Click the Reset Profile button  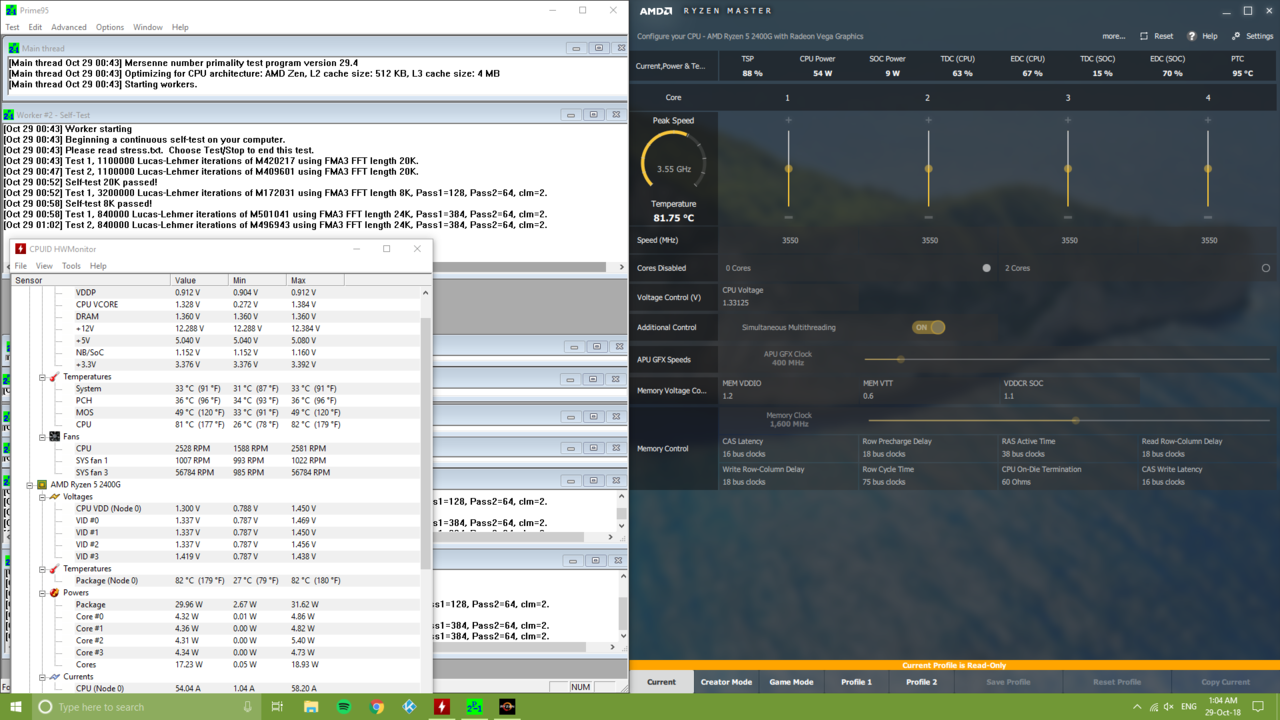[x=1116, y=682]
